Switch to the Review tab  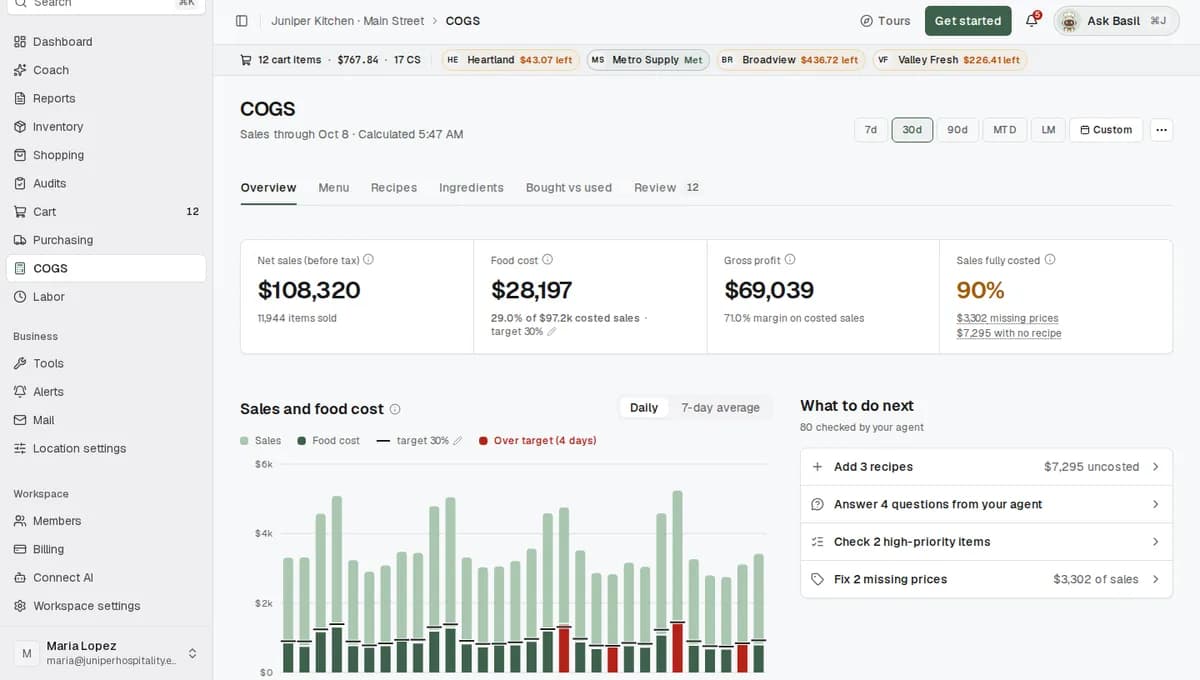pos(667,188)
